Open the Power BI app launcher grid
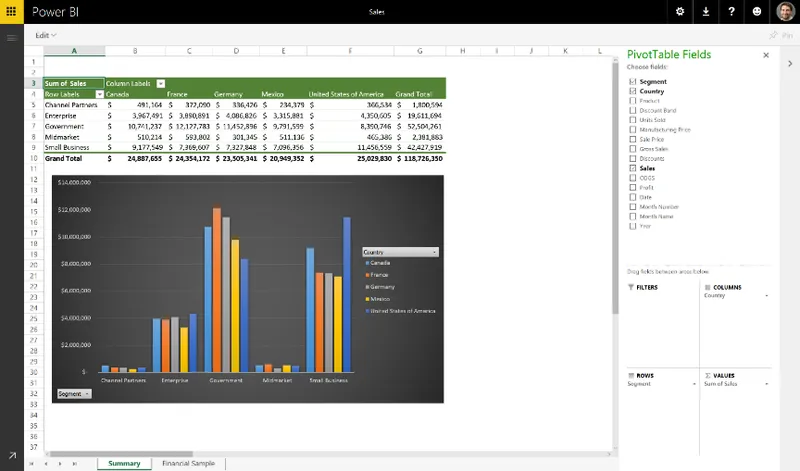This screenshot has height=471, width=800. click(11, 11)
